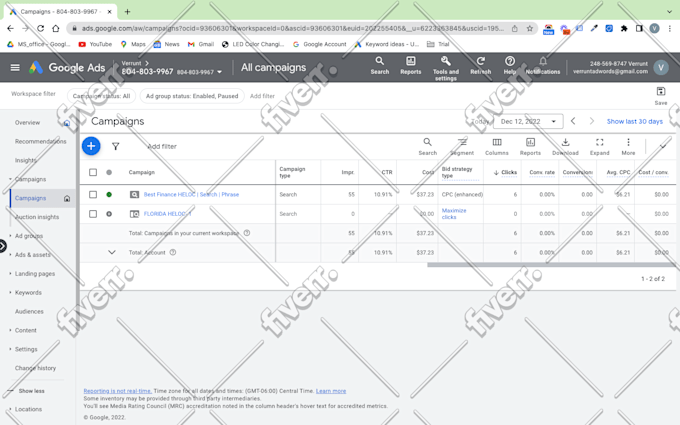The width and height of the screenshot is (680, 425).
Task: Reload the browser page
Action: pyautogui.click(x=40, y=28)
